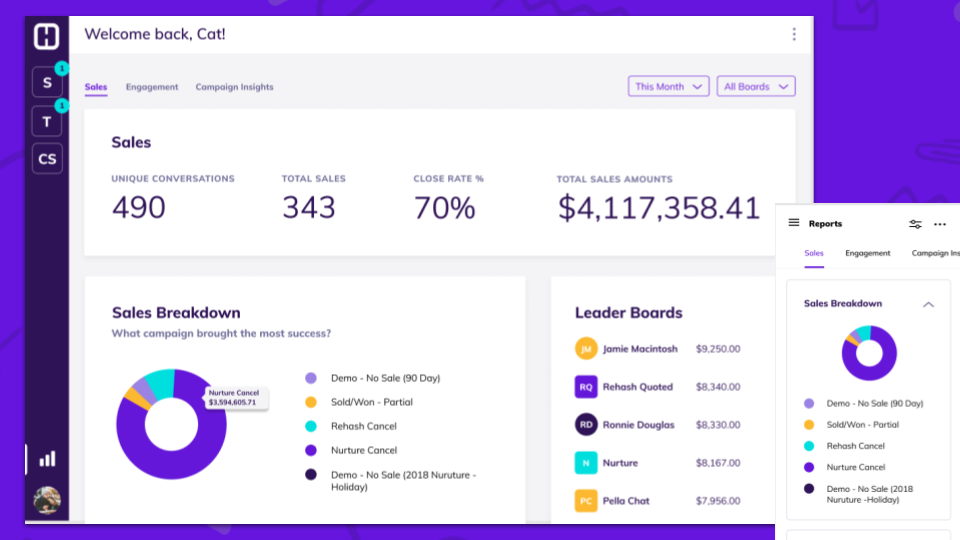Switch to the Engagement tab in the Reports panel
960x540 pixels.
868,253
